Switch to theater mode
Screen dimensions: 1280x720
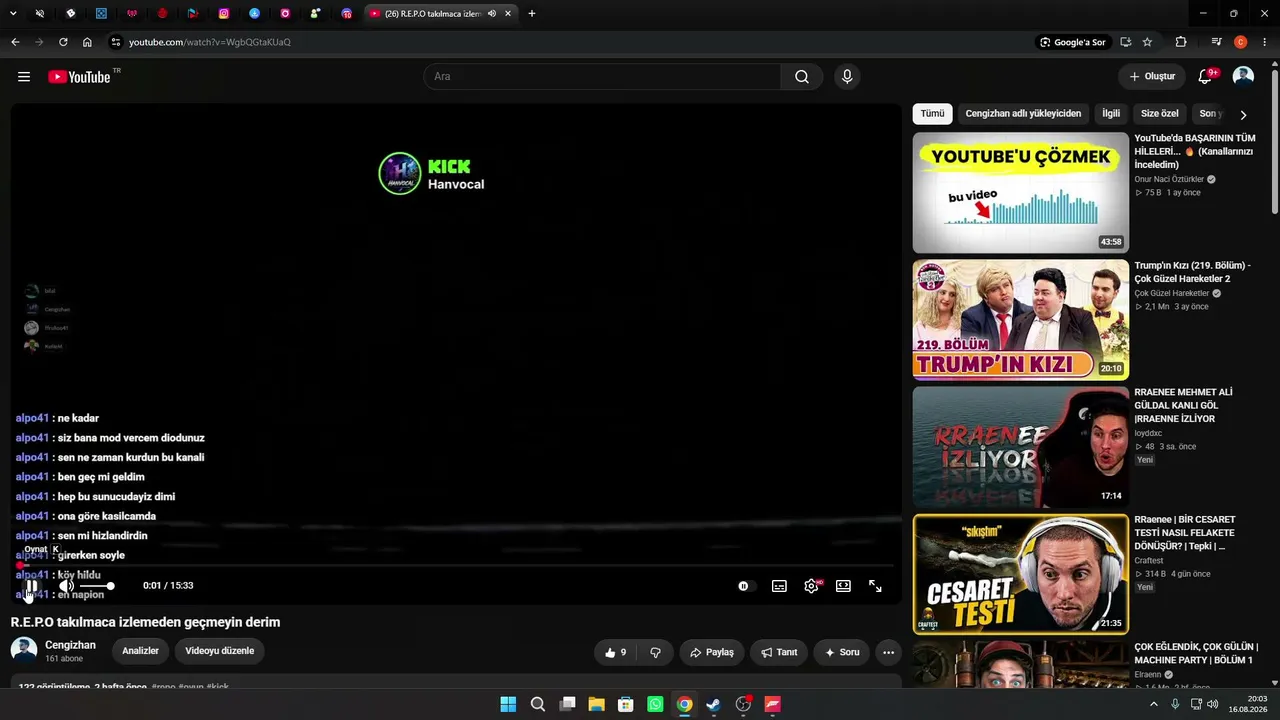coord(843,586)
